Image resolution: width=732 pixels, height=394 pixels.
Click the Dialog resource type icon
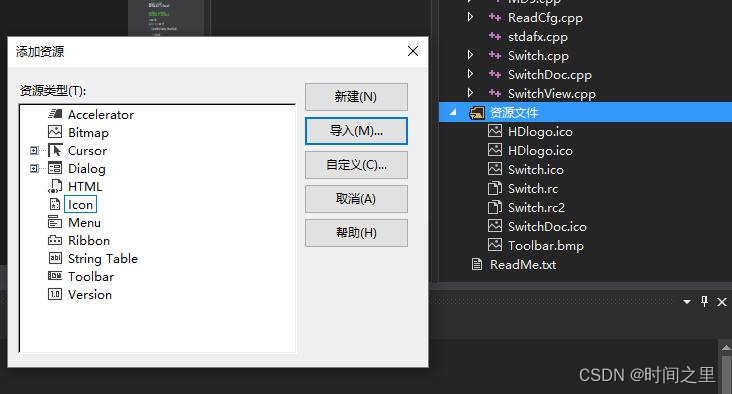55,168
